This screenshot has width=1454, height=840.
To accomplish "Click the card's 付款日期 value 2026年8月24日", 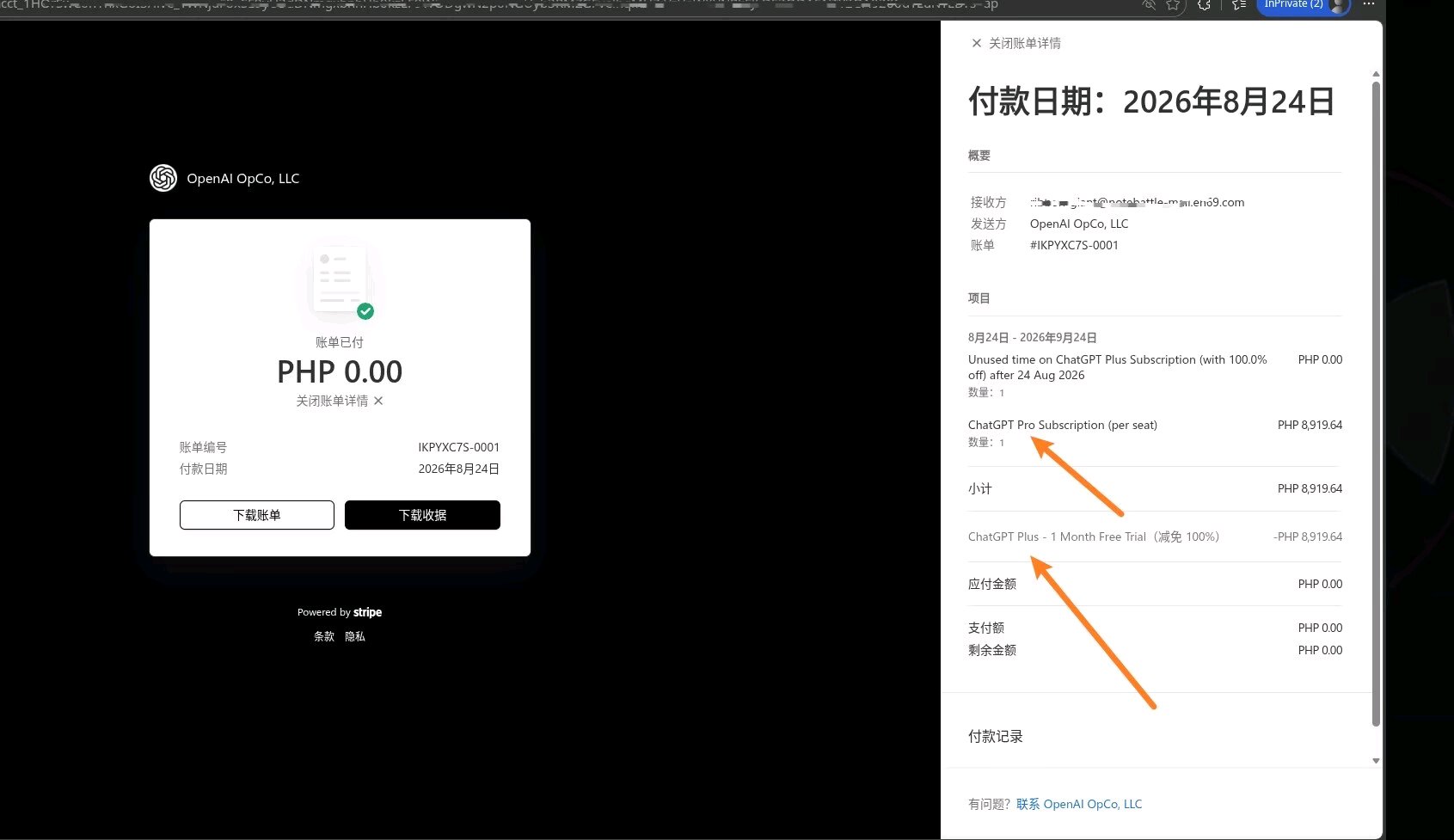I will [459, 469].
